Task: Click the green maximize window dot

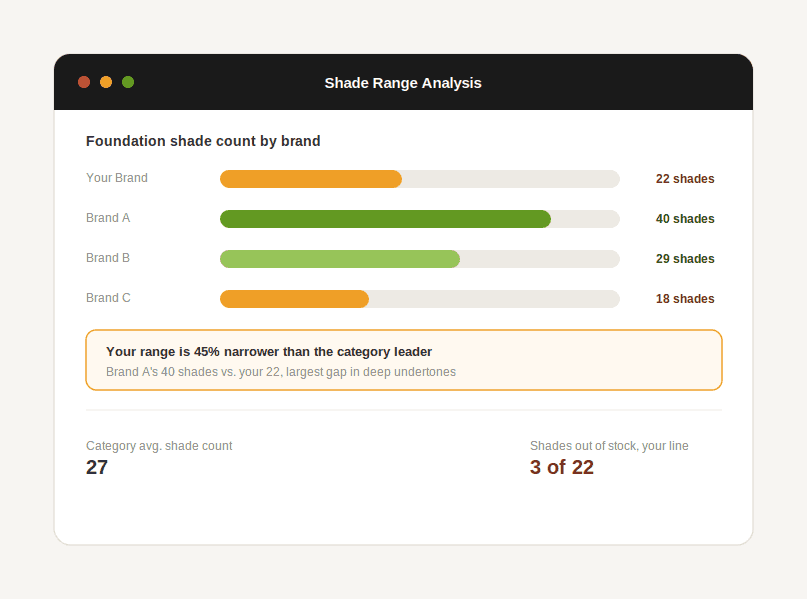Action: pos(128,82)
